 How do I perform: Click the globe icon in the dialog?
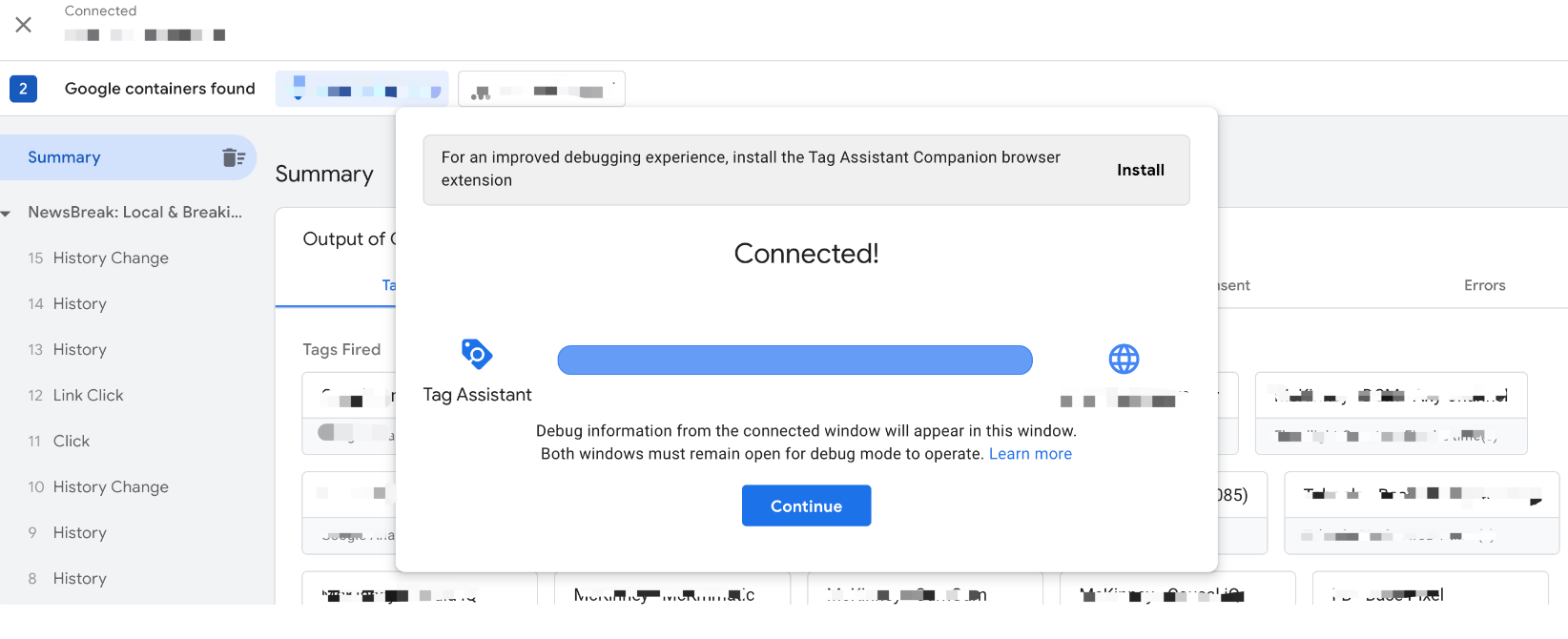pos(1124,359)
